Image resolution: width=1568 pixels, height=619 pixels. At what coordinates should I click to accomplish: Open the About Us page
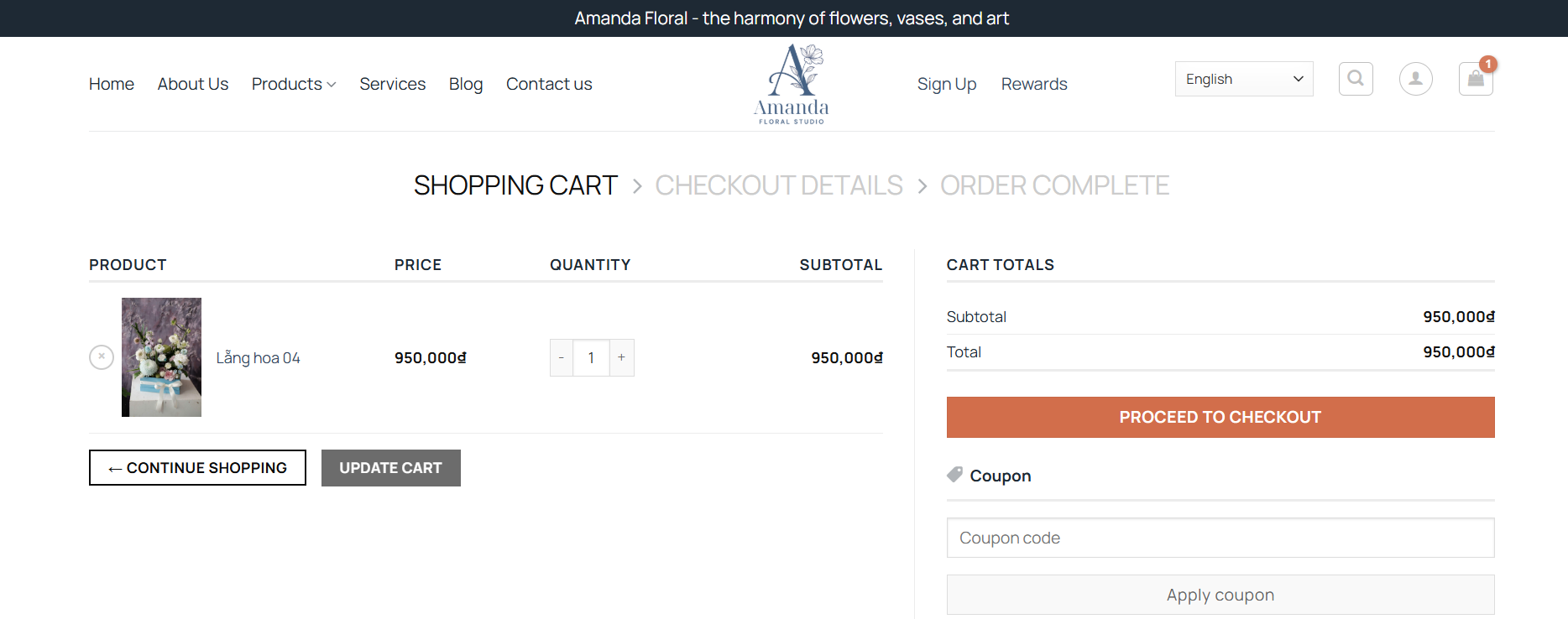(193, 84)
